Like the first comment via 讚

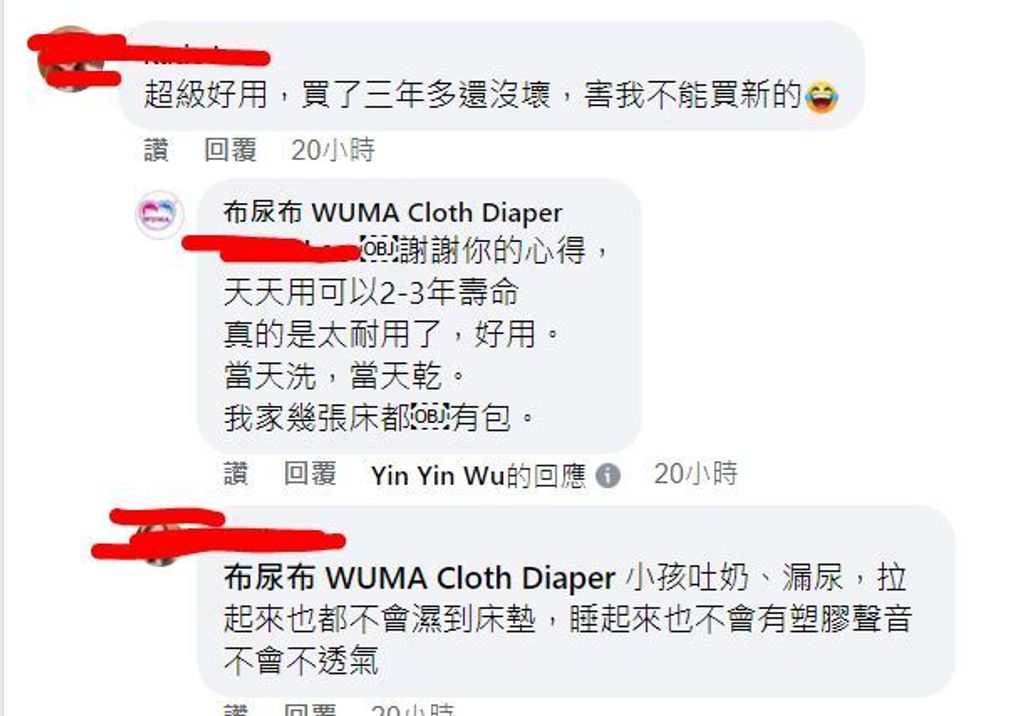coord(156,150)
